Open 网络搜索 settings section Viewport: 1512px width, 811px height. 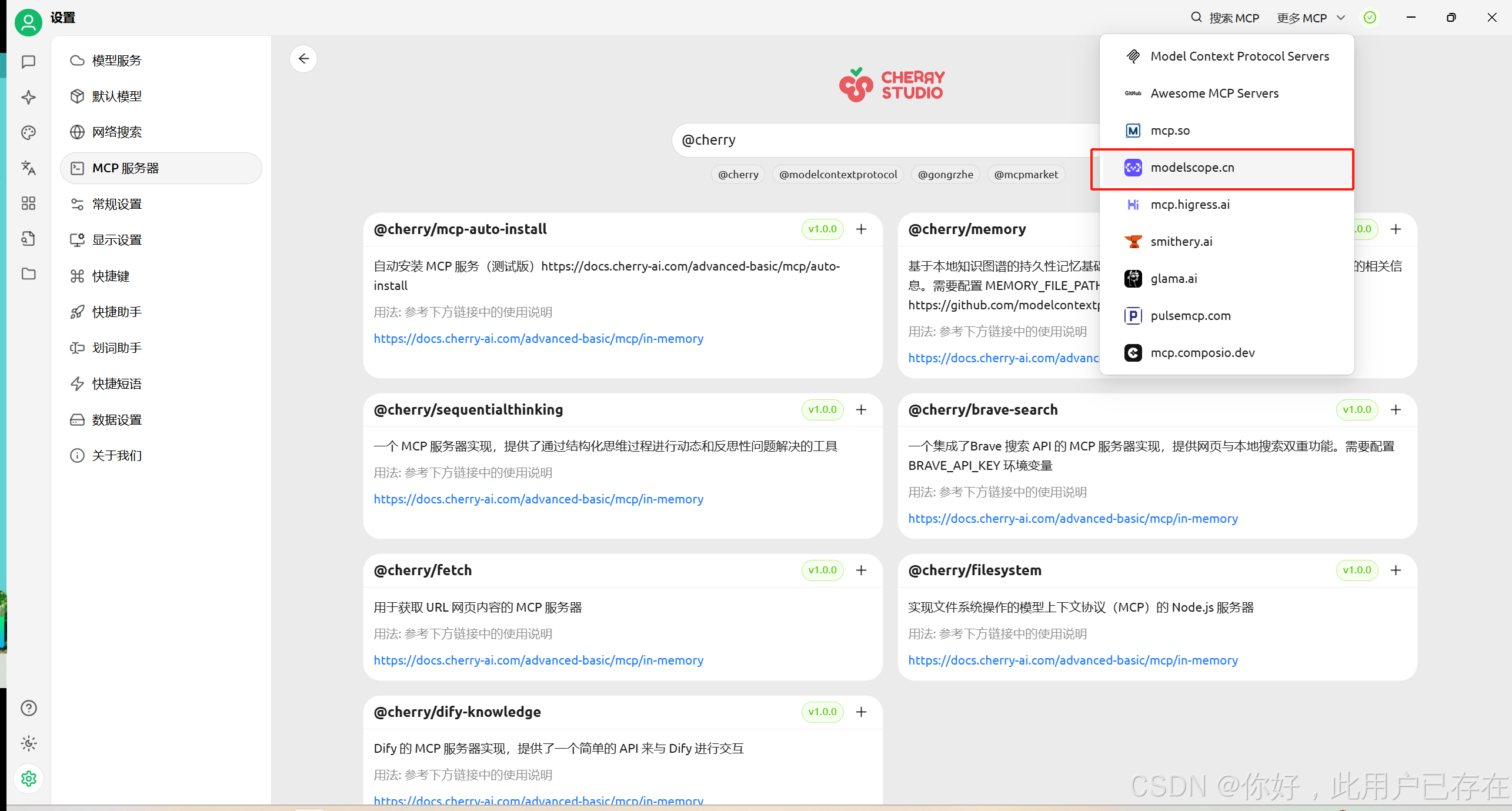(x=161, y=132)
